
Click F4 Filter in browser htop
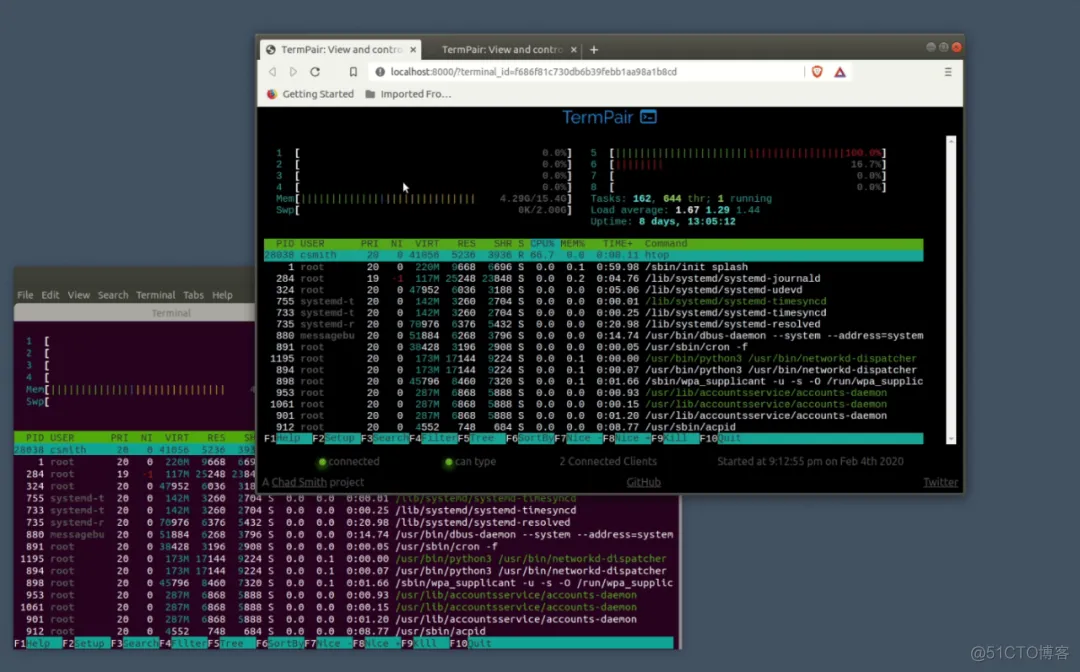(x=433, y=439)
